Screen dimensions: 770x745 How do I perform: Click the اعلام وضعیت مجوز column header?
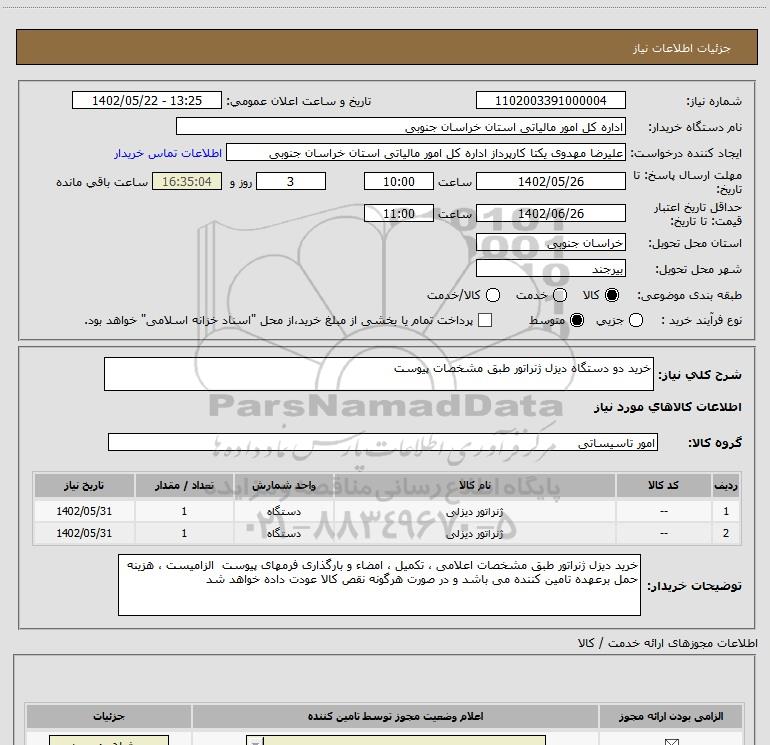tap(395, 717)
